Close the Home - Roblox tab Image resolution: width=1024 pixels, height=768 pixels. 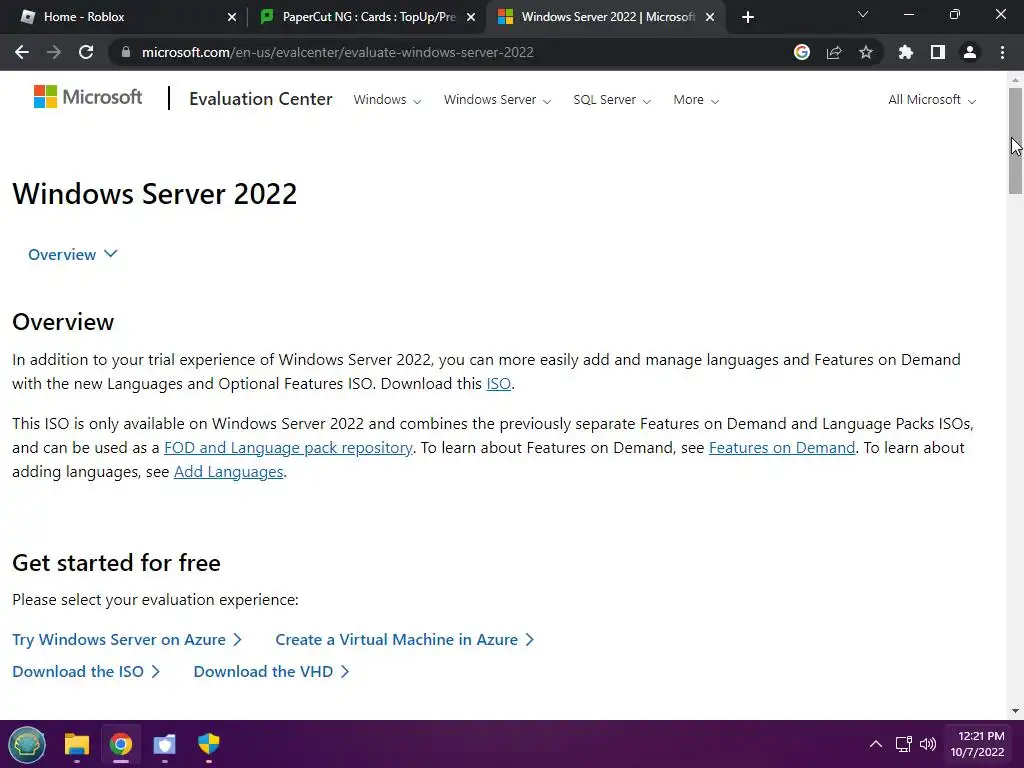pos(232,17)
